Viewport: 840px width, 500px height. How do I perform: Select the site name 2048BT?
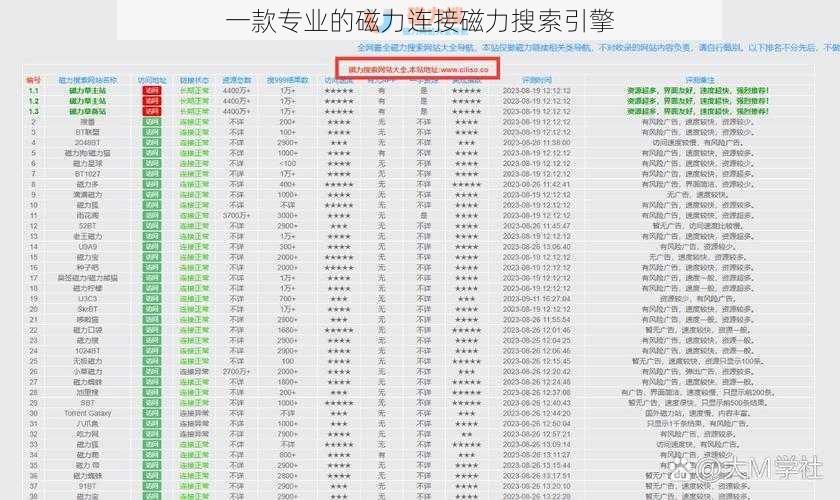click(87, 143)
